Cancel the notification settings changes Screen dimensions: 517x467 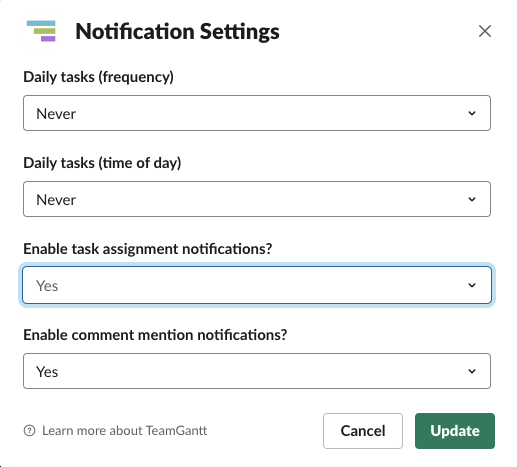point(363,431)
